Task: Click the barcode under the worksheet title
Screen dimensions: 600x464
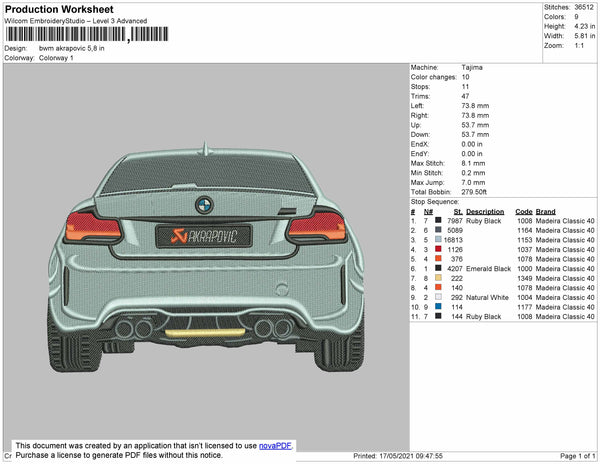Action: pos(86,34)
